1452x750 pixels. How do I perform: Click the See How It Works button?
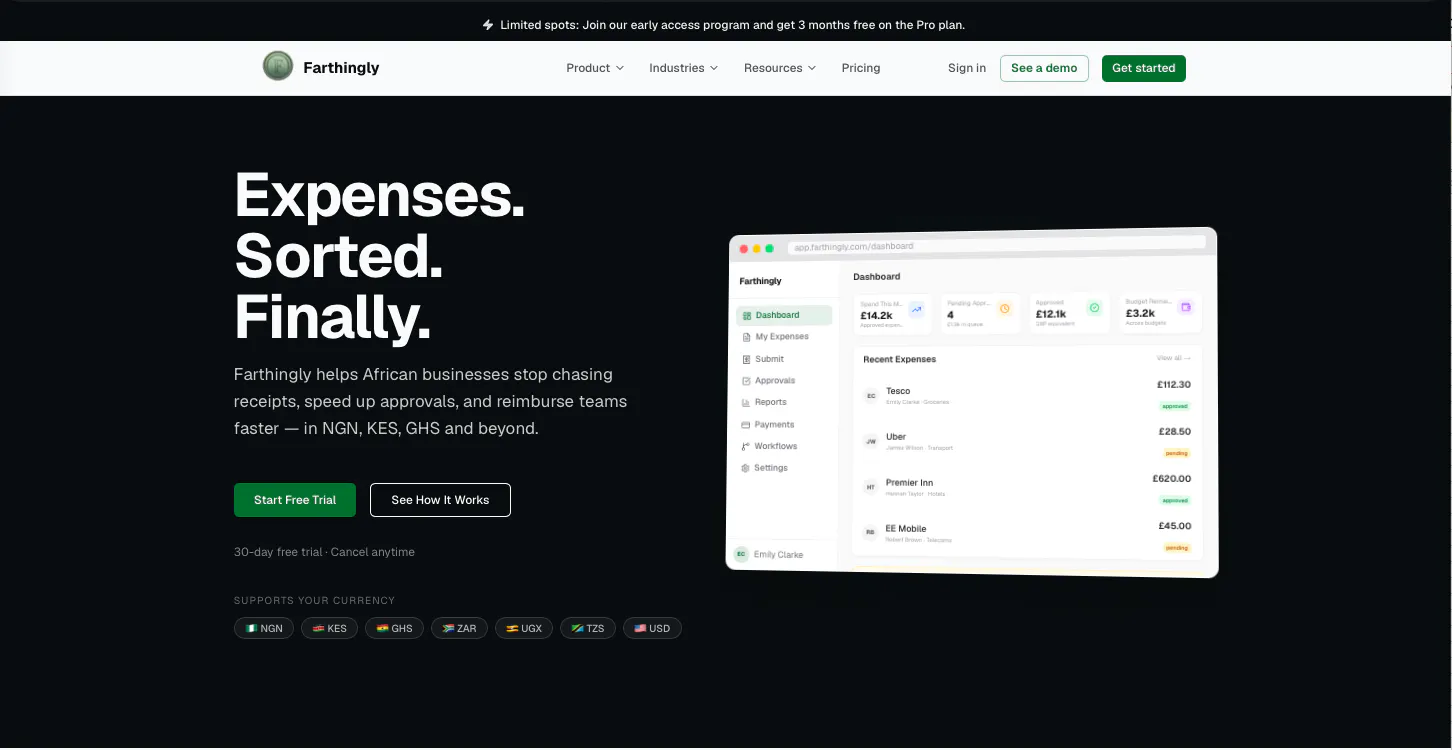(440, 500)
